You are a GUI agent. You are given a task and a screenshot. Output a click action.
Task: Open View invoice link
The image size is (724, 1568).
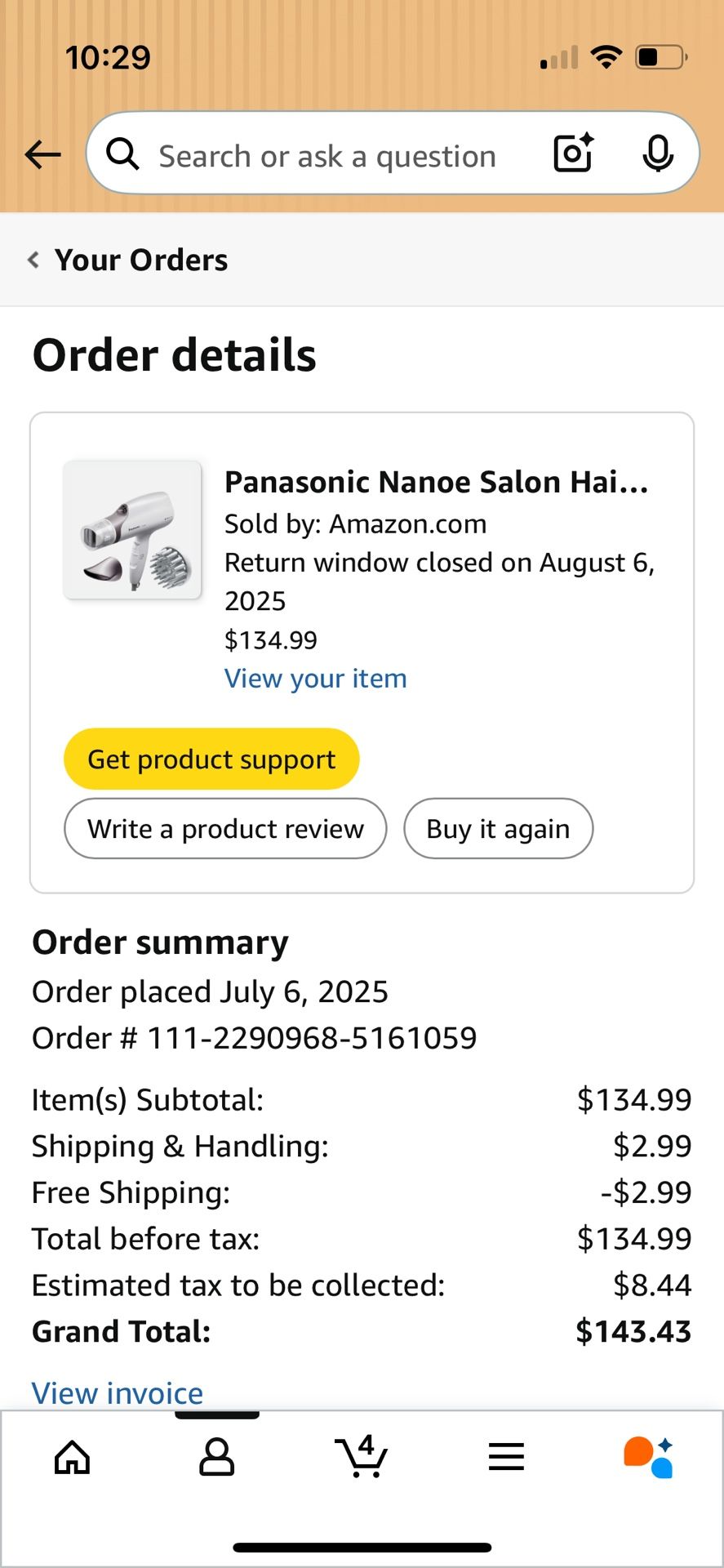coord(118,1392)
